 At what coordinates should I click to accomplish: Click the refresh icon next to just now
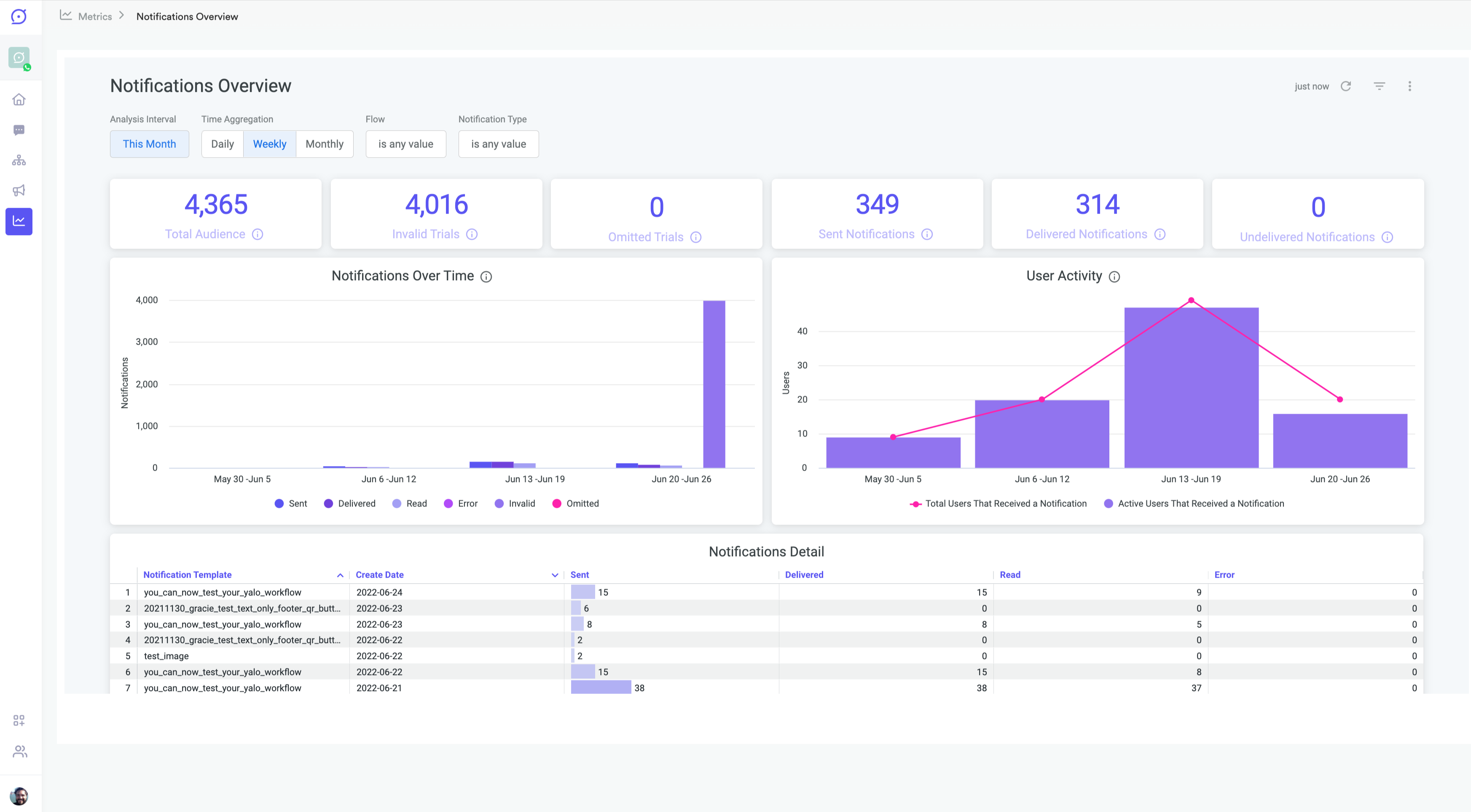1346,86
